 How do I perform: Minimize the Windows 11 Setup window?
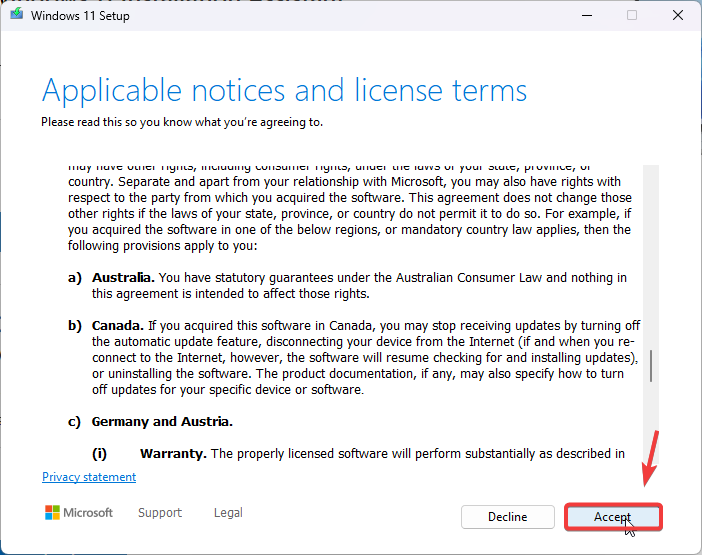point(585,16)
